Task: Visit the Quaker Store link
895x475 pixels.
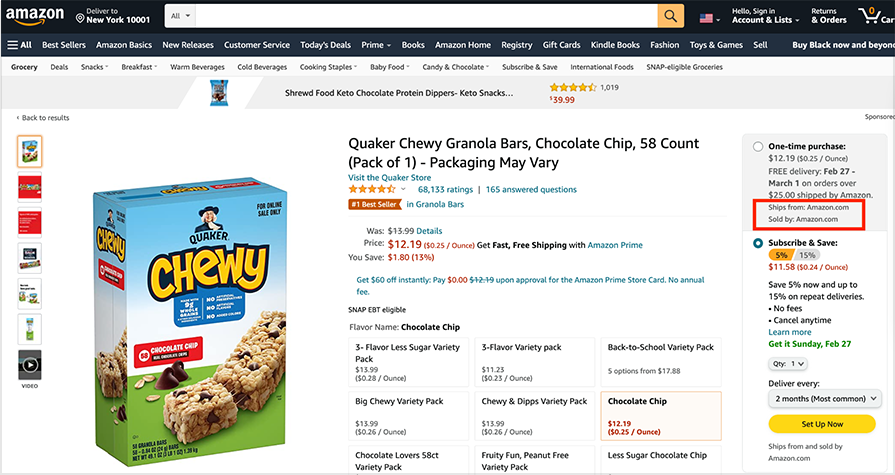Action: (389, 177)
